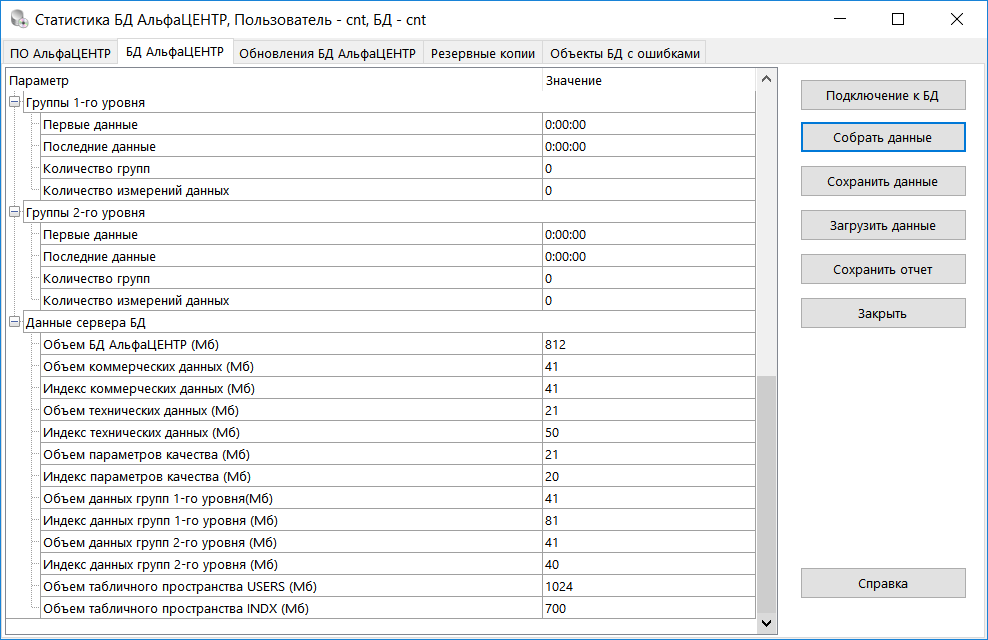Screen dimensions: 988x640
Task: Click the scrollbar up arrow
Action: click(x=766, y=79)
